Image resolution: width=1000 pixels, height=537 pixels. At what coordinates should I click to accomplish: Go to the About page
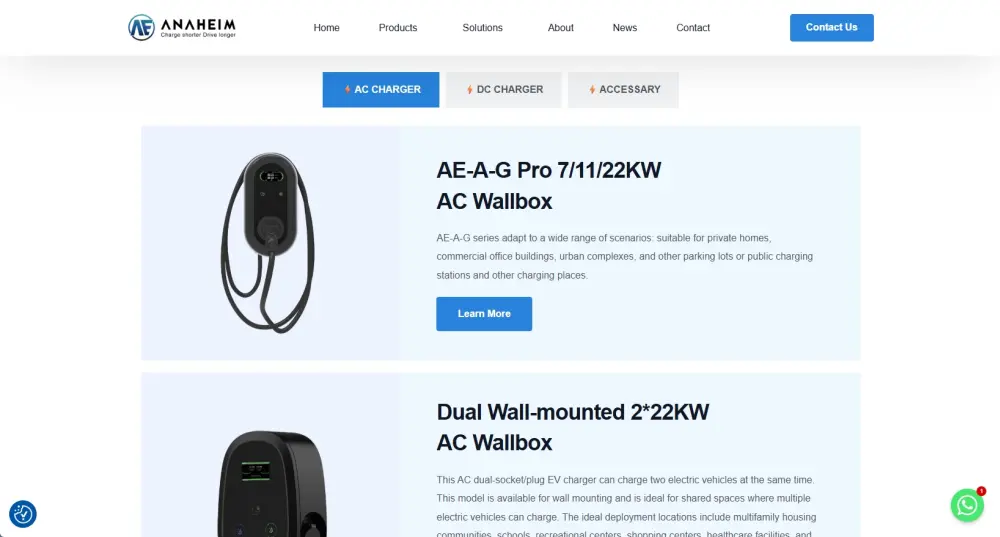(x=561, y=27)
